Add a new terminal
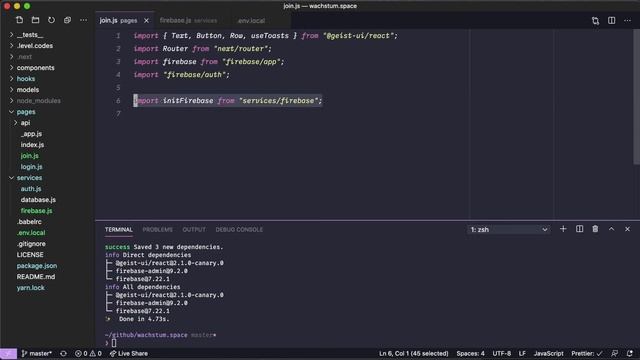 563,229
